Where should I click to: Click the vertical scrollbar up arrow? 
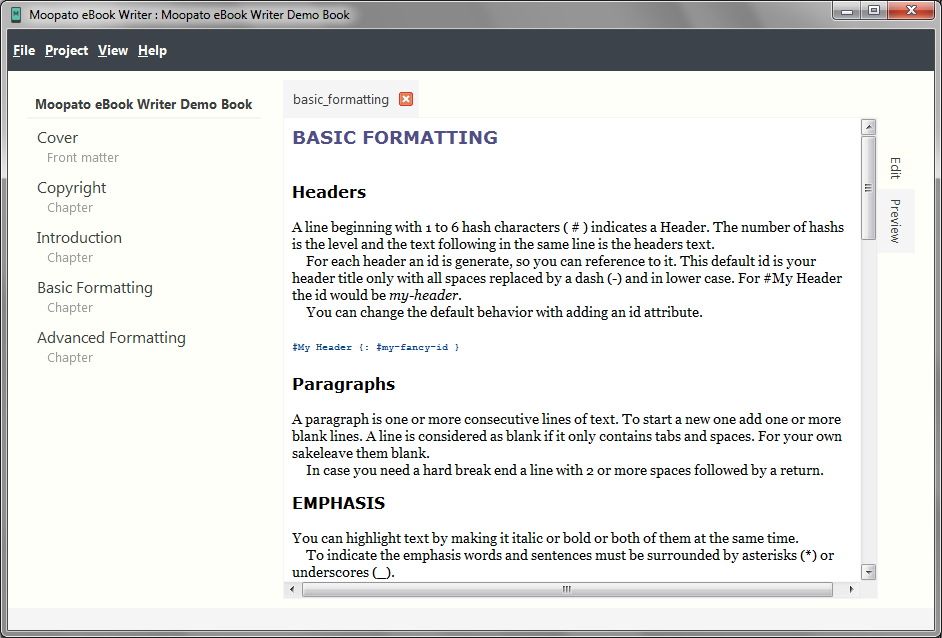click(868, 127)
